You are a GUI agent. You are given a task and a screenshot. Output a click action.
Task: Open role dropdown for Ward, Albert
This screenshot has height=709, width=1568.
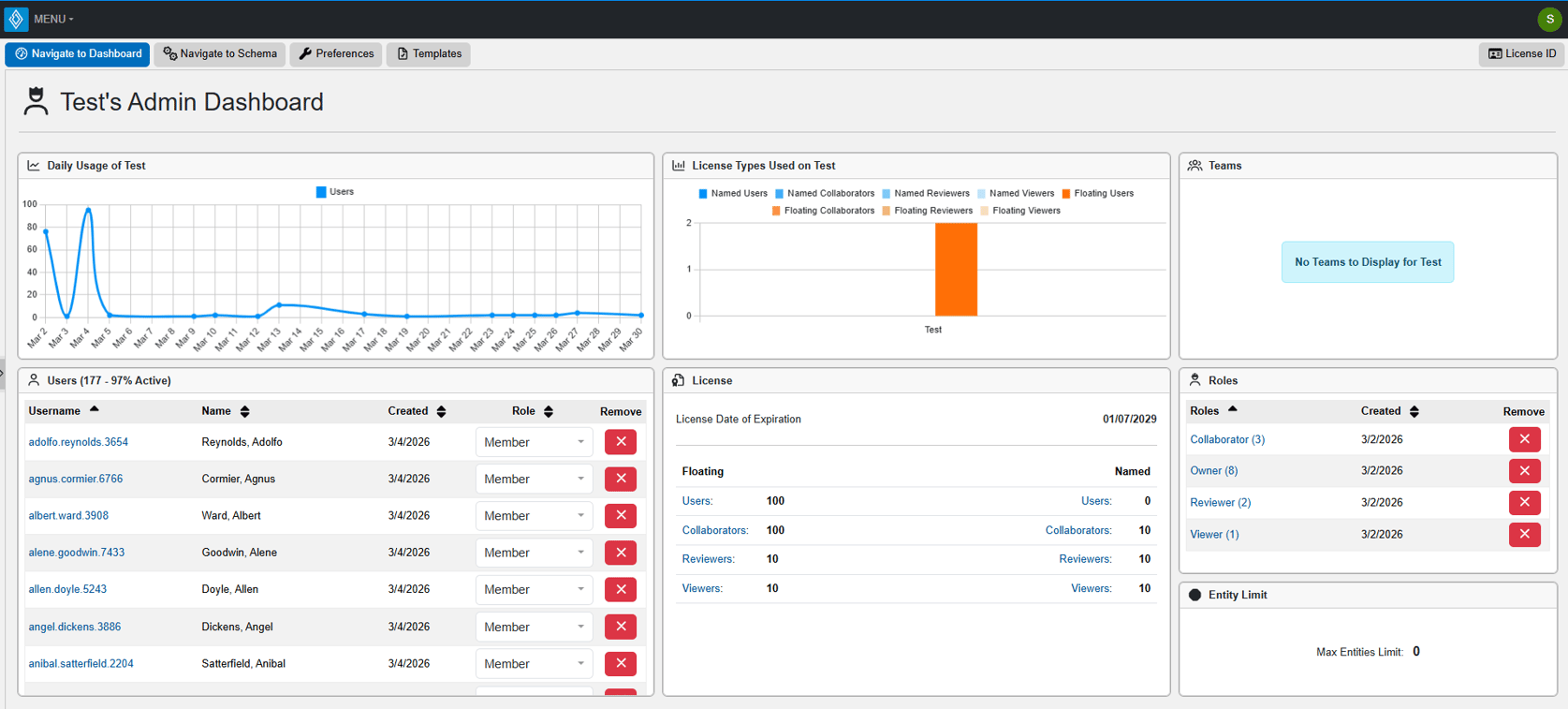(x=534, y=516)
